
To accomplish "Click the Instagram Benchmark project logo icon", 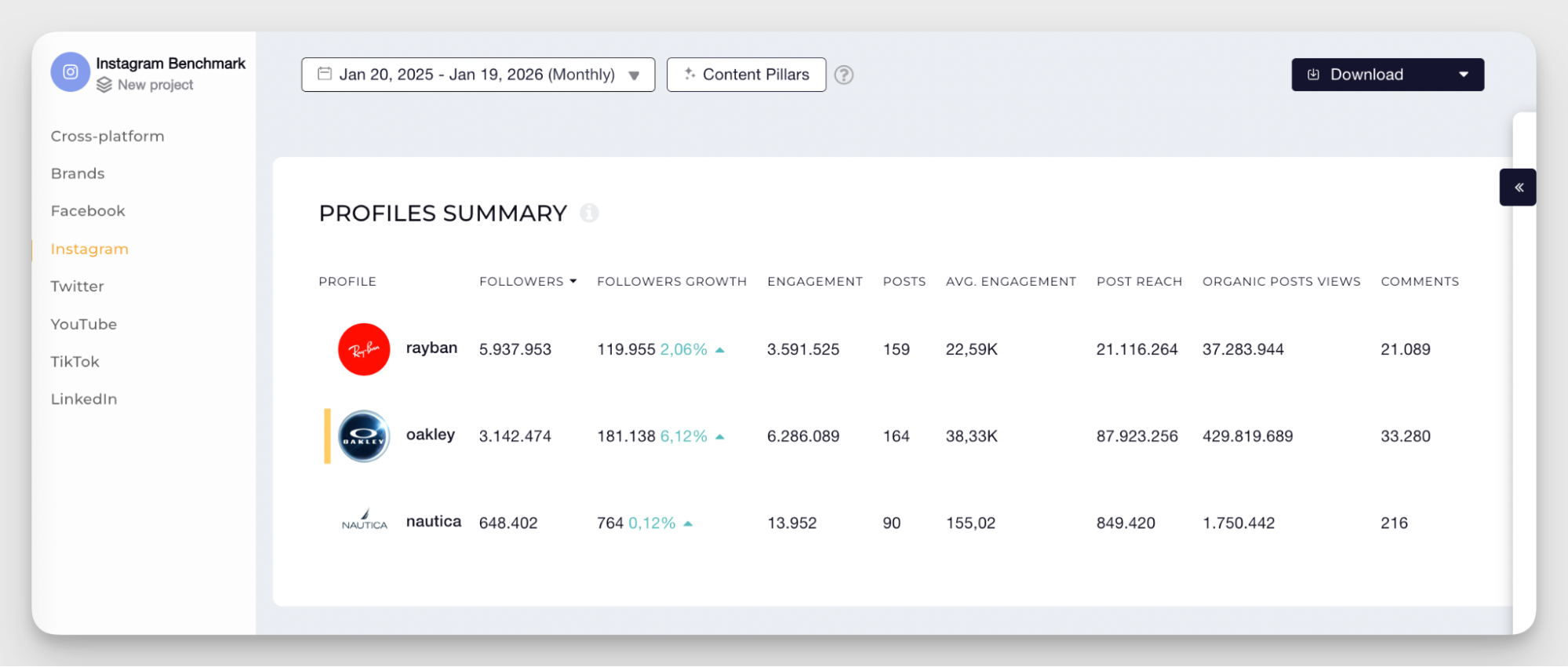I will point(71,72).
